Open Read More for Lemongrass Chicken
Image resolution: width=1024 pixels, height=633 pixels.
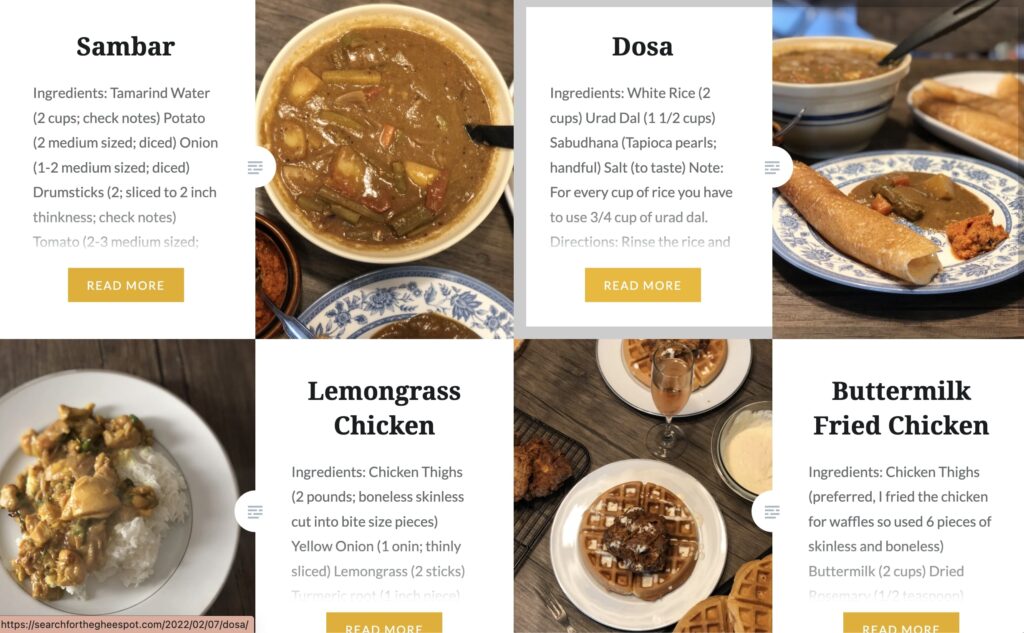pos(384,623)
